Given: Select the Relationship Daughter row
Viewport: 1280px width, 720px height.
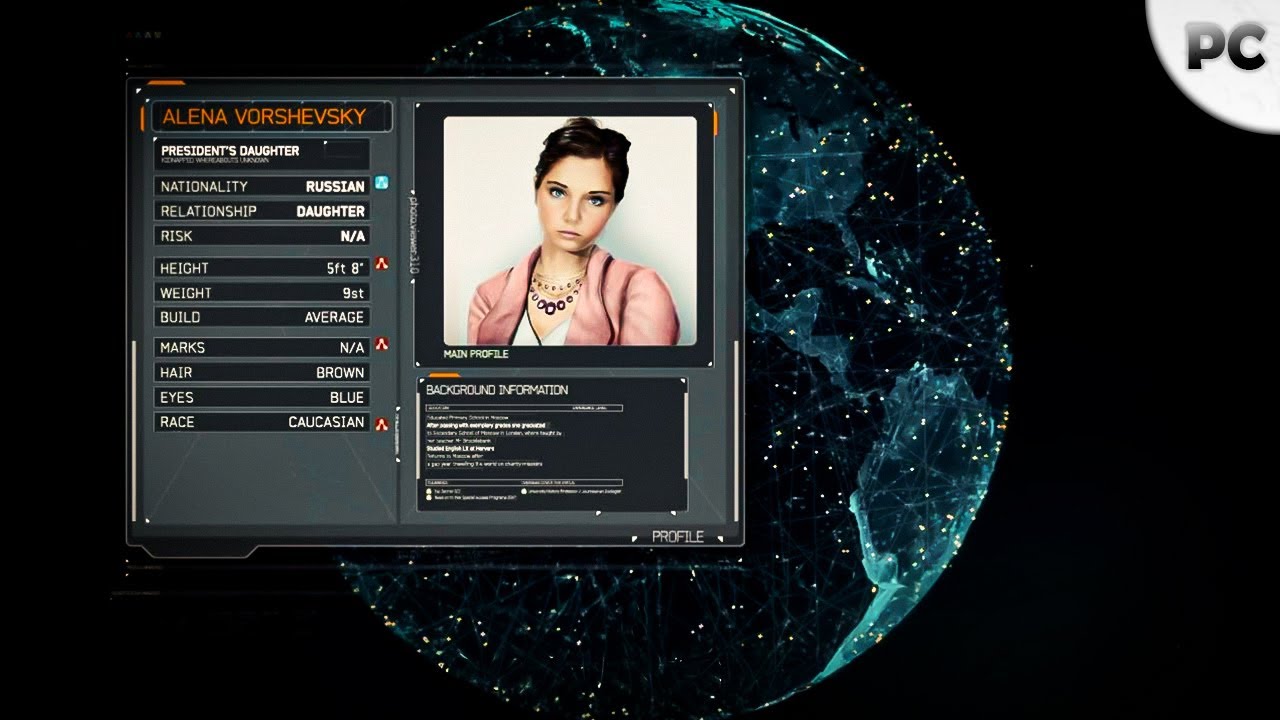Looking at the screenshot, I should [262, 211].
